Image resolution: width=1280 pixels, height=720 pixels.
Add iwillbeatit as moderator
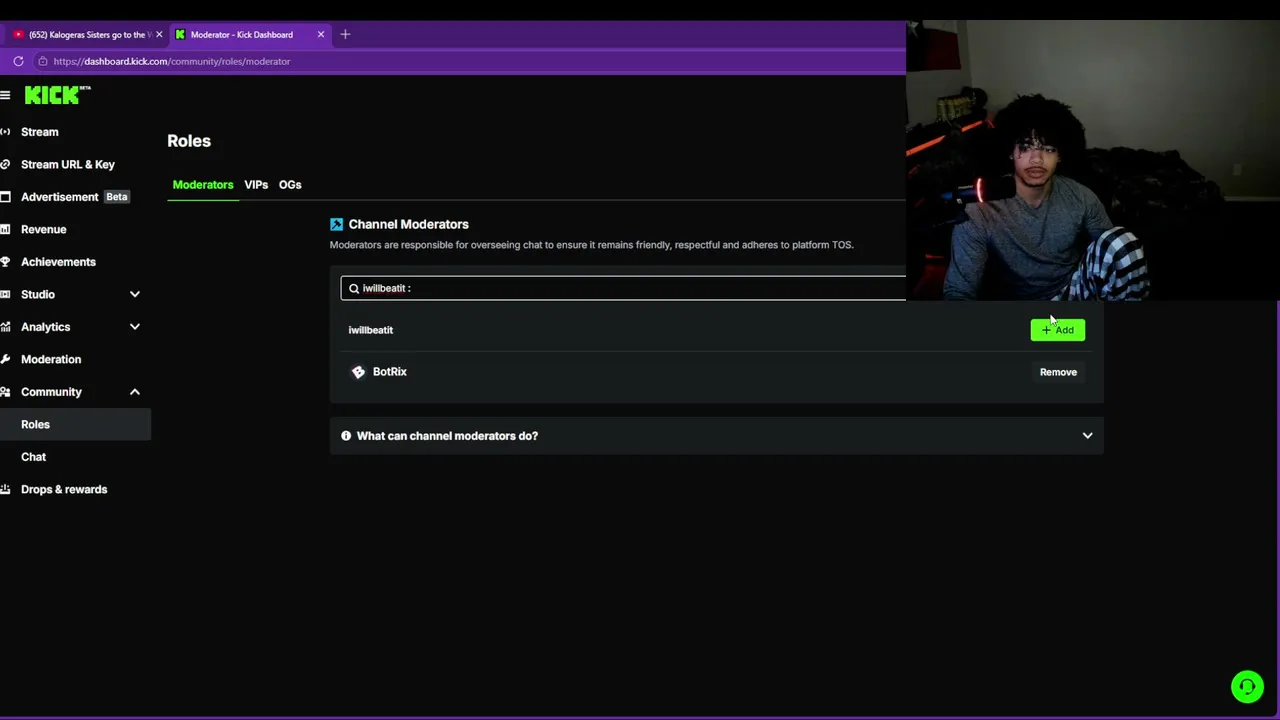(x=1058, y=330)
